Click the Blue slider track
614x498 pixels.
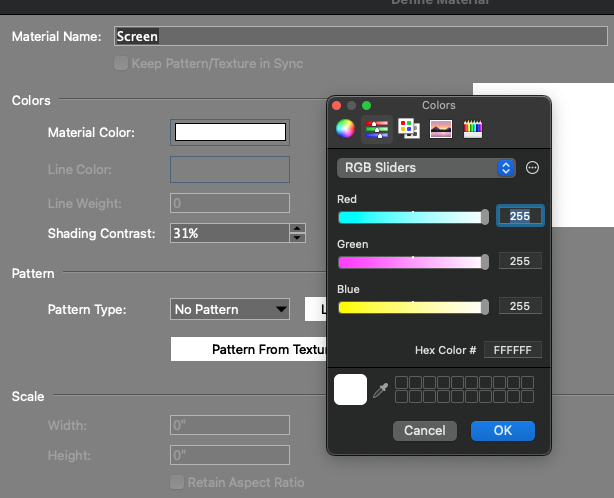412,307
